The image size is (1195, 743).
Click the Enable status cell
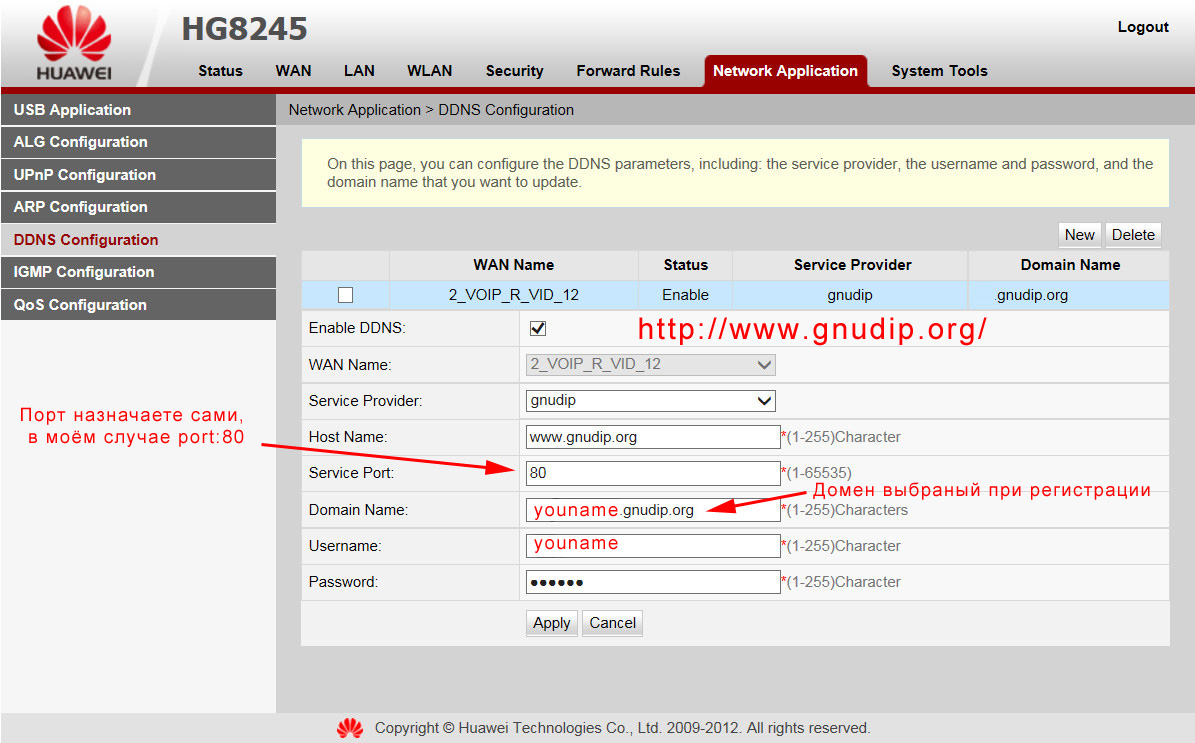(685, 295)
